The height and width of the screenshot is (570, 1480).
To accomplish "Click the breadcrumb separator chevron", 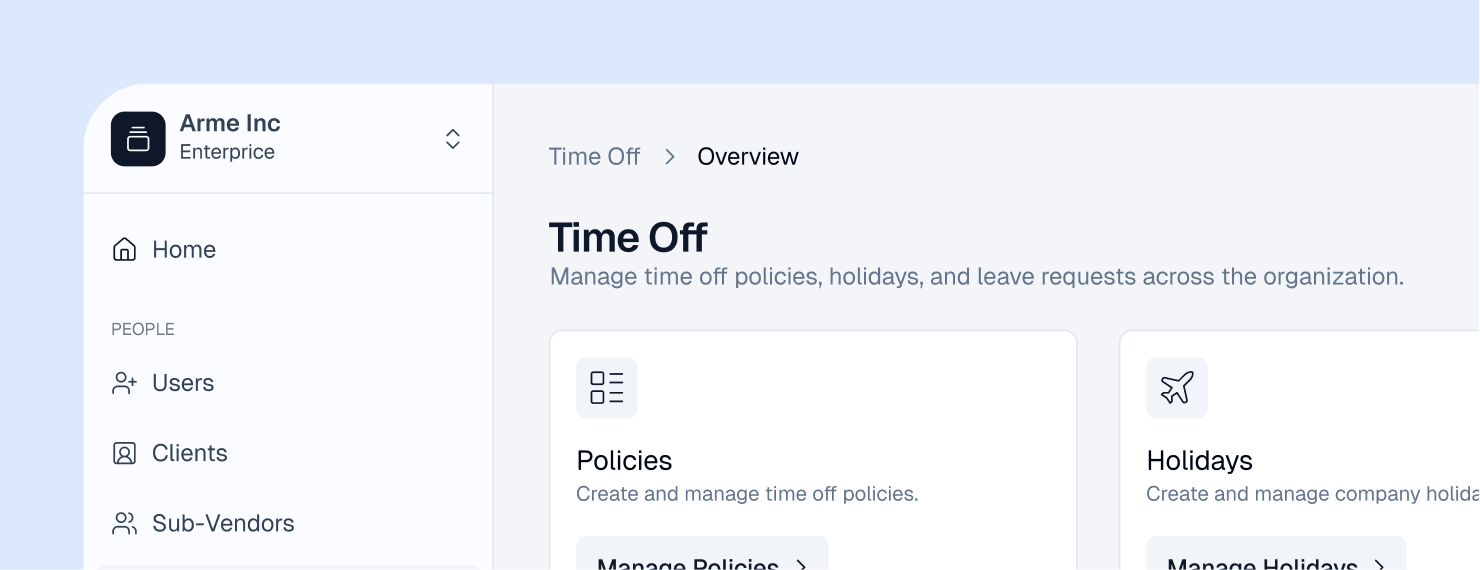I will (670, 157).
